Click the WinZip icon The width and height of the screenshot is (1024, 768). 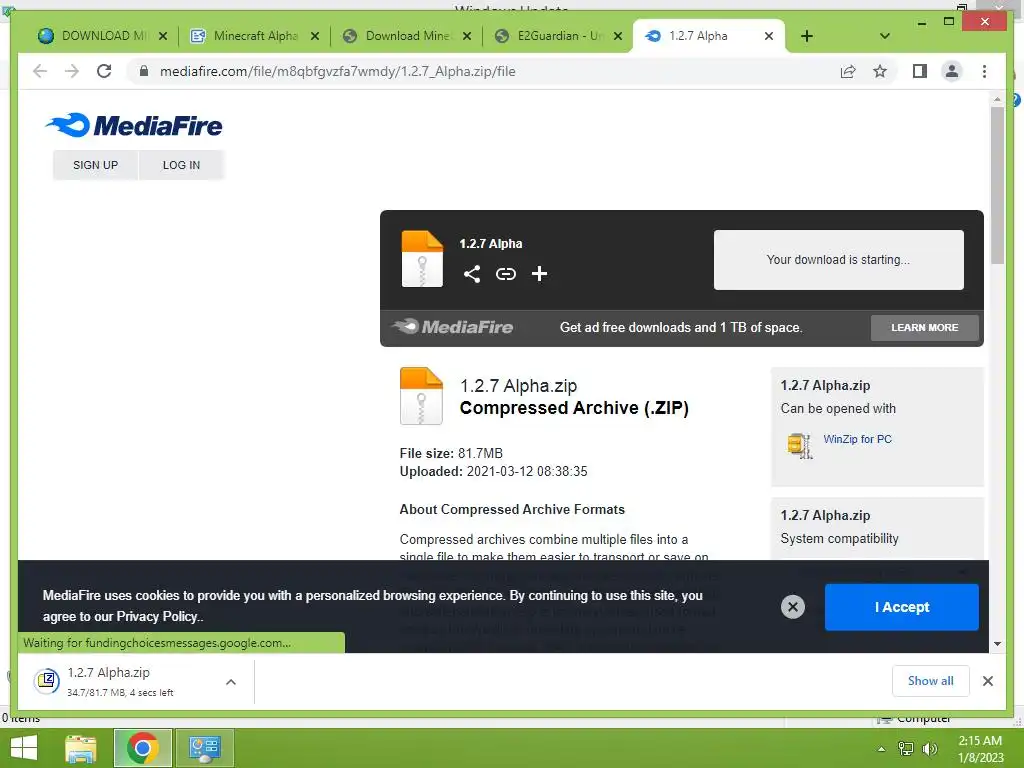click(799, 445)
